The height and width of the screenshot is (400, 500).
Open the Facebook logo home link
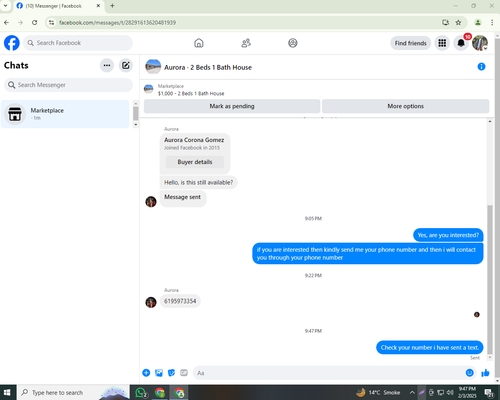click(12, 43)
